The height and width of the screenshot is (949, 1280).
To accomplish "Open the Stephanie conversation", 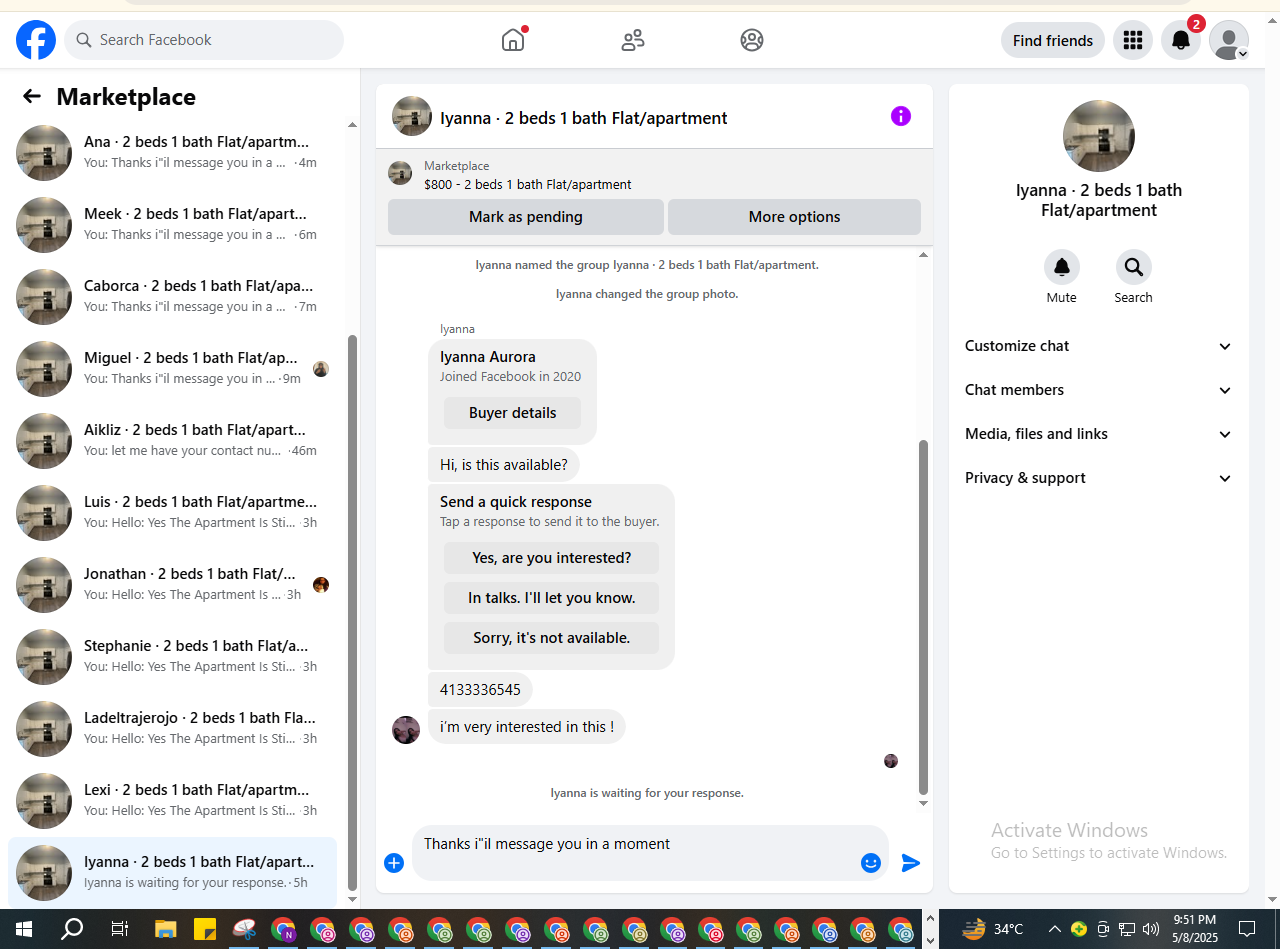I will 172,656.
